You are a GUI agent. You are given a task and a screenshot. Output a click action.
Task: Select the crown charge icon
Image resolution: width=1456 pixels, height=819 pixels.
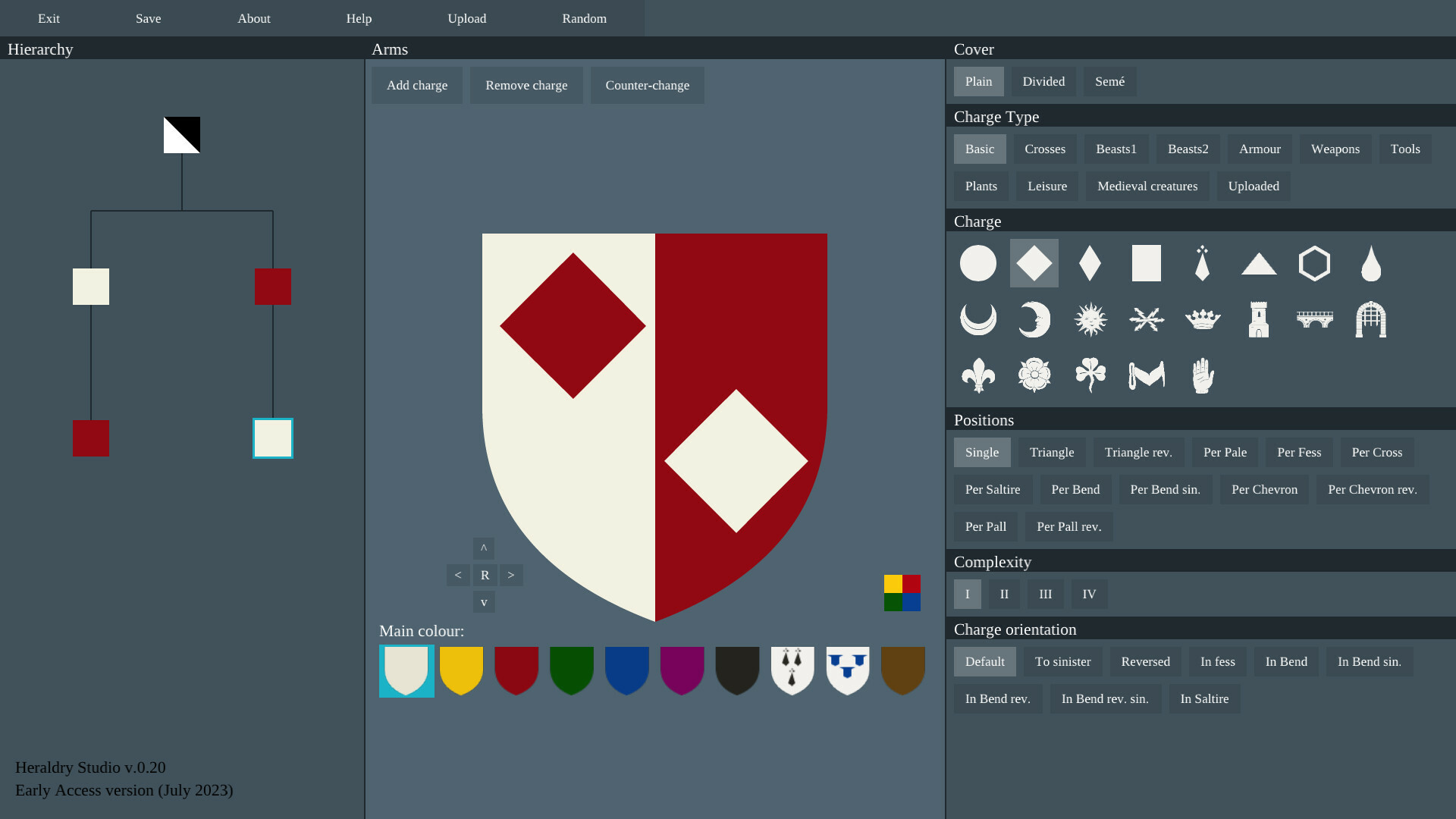pos(1203,319)
